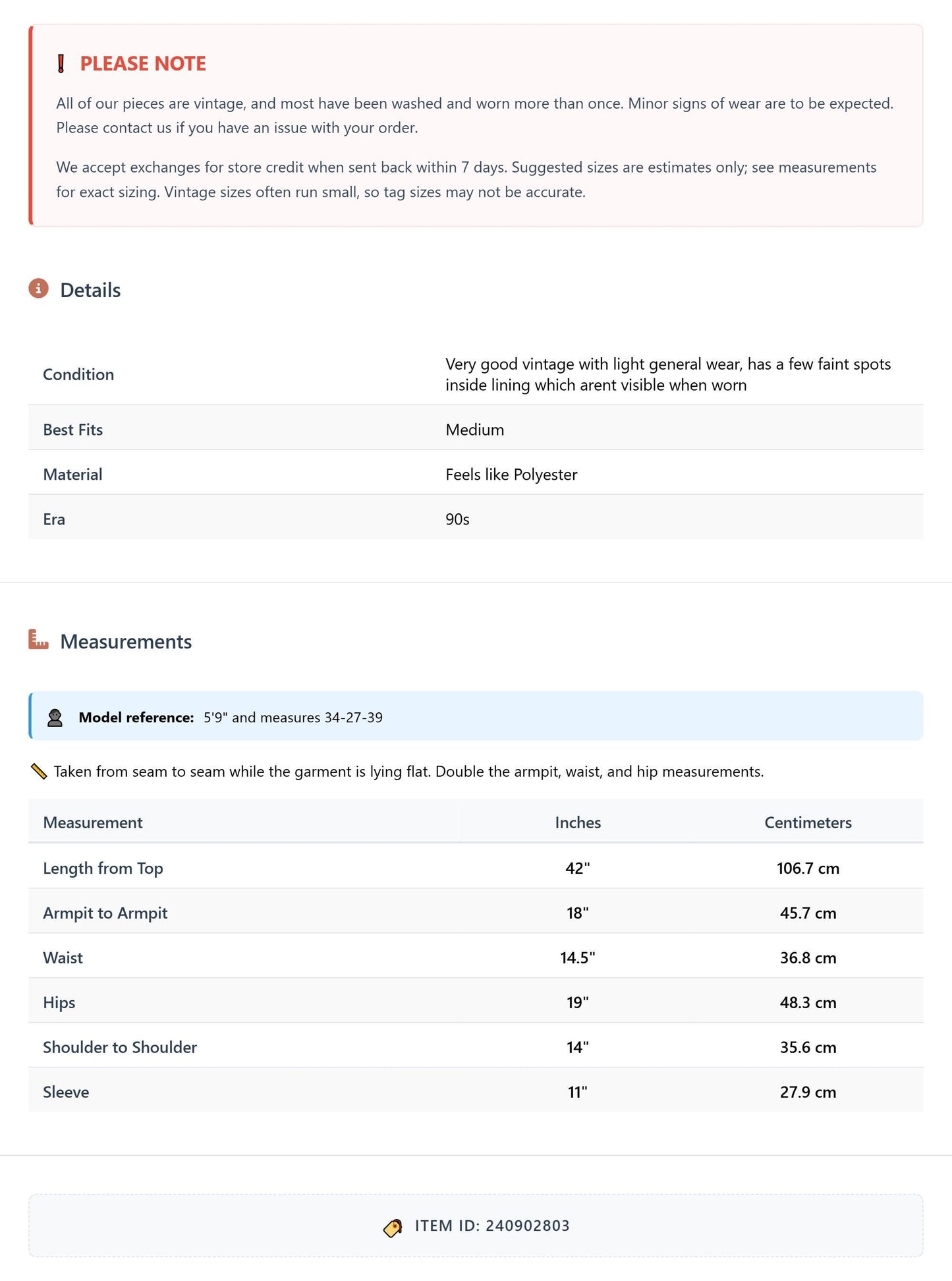Click the Era 90s value
This screenshot has height=1281, width=952.
457,519
